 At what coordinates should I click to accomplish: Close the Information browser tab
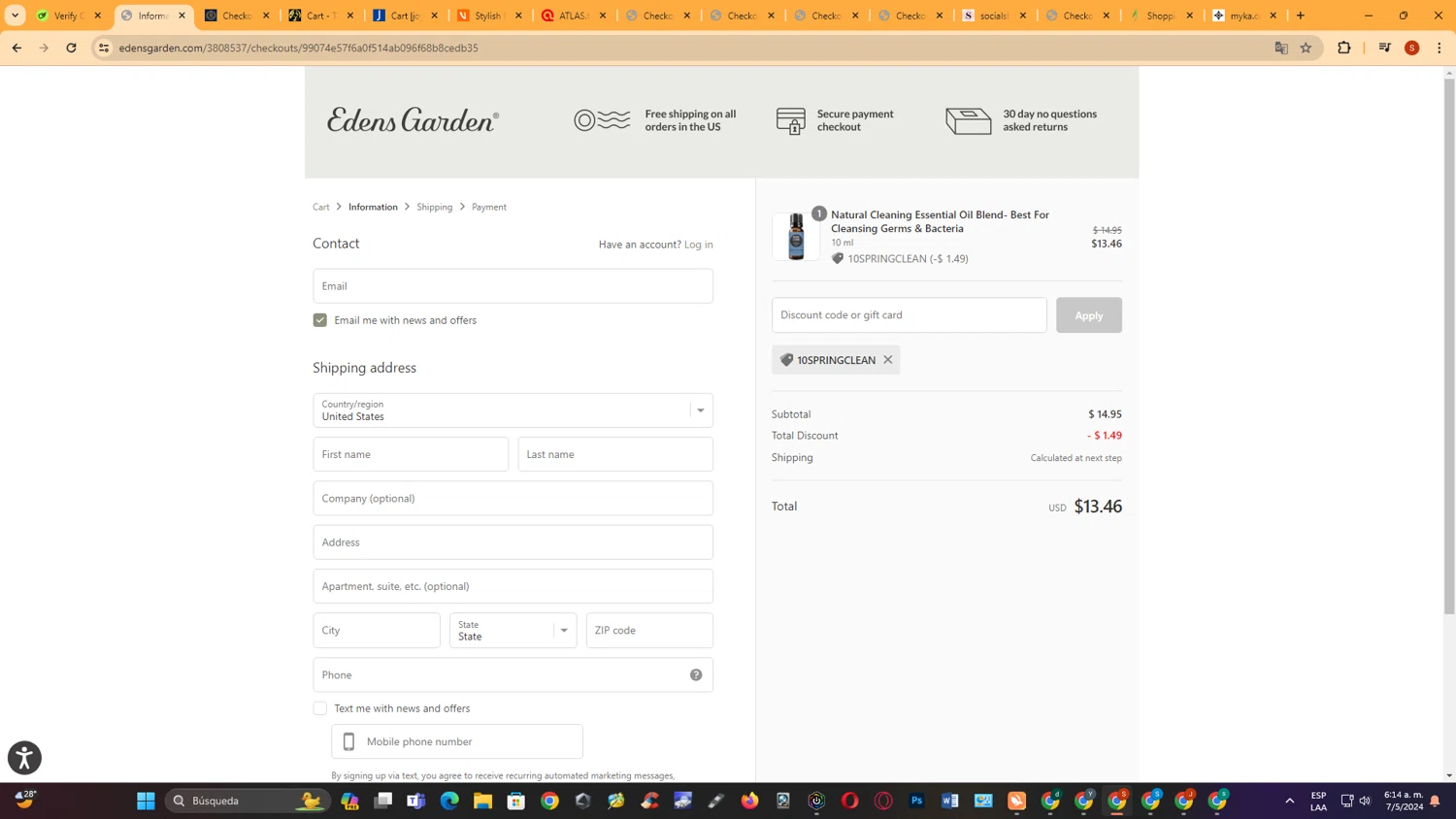(182, 16)
